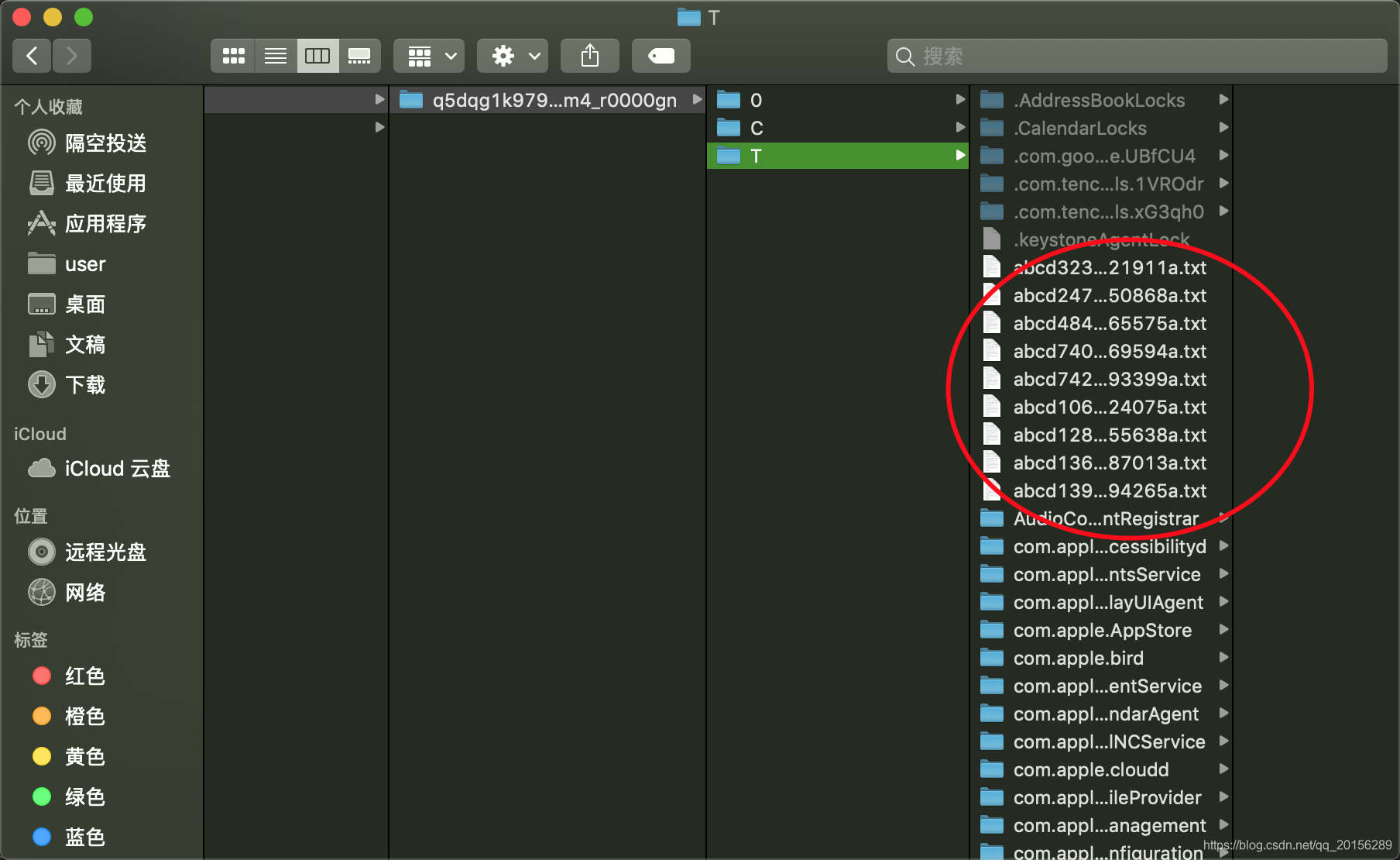This screenshot has width=1400, height=860.
Task: Click the search field
Action: tap(1134, 55)
